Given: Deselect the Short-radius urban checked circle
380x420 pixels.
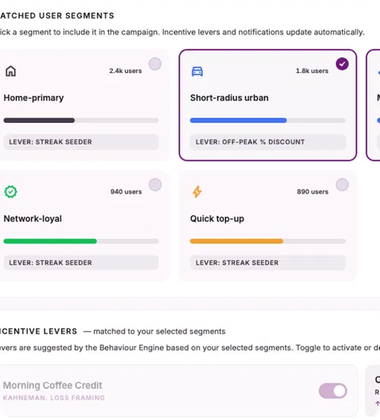Looking at the screenshot, I should coord(342,64).
